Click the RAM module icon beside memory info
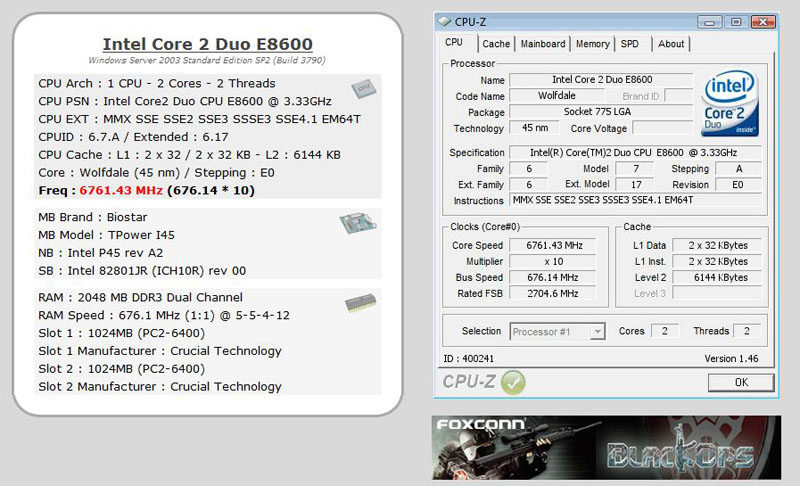Viewport: 800px width, 486px height. [359, 304]
